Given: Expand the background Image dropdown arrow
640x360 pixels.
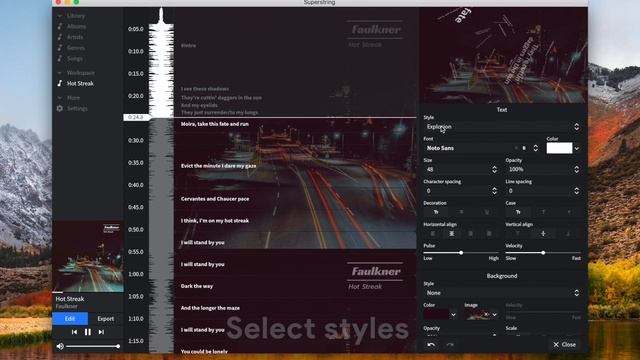Looking at the screenshot, I should coord(495,315).
